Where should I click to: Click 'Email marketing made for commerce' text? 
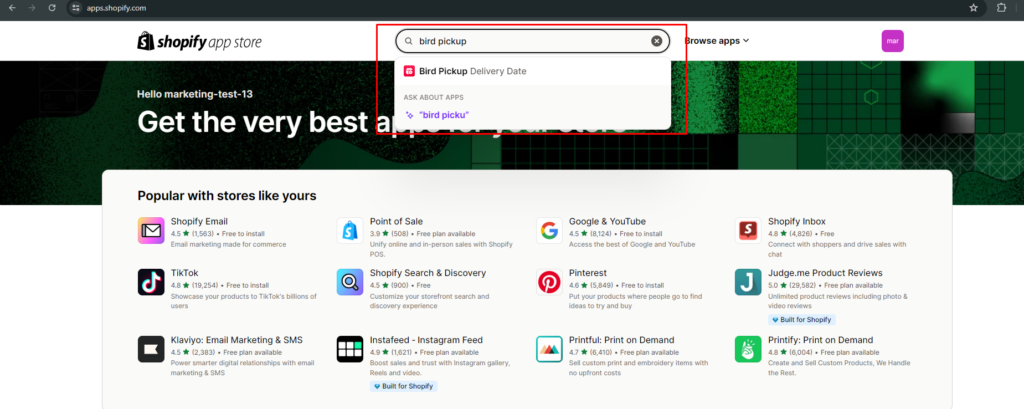tap(229, 244)
